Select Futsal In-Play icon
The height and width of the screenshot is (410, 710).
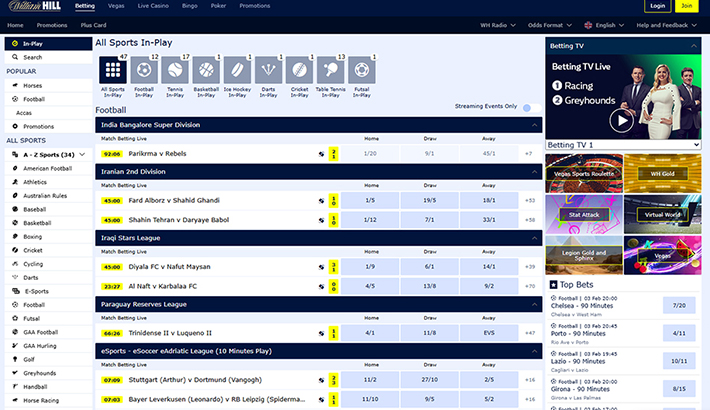pos(361,70)
